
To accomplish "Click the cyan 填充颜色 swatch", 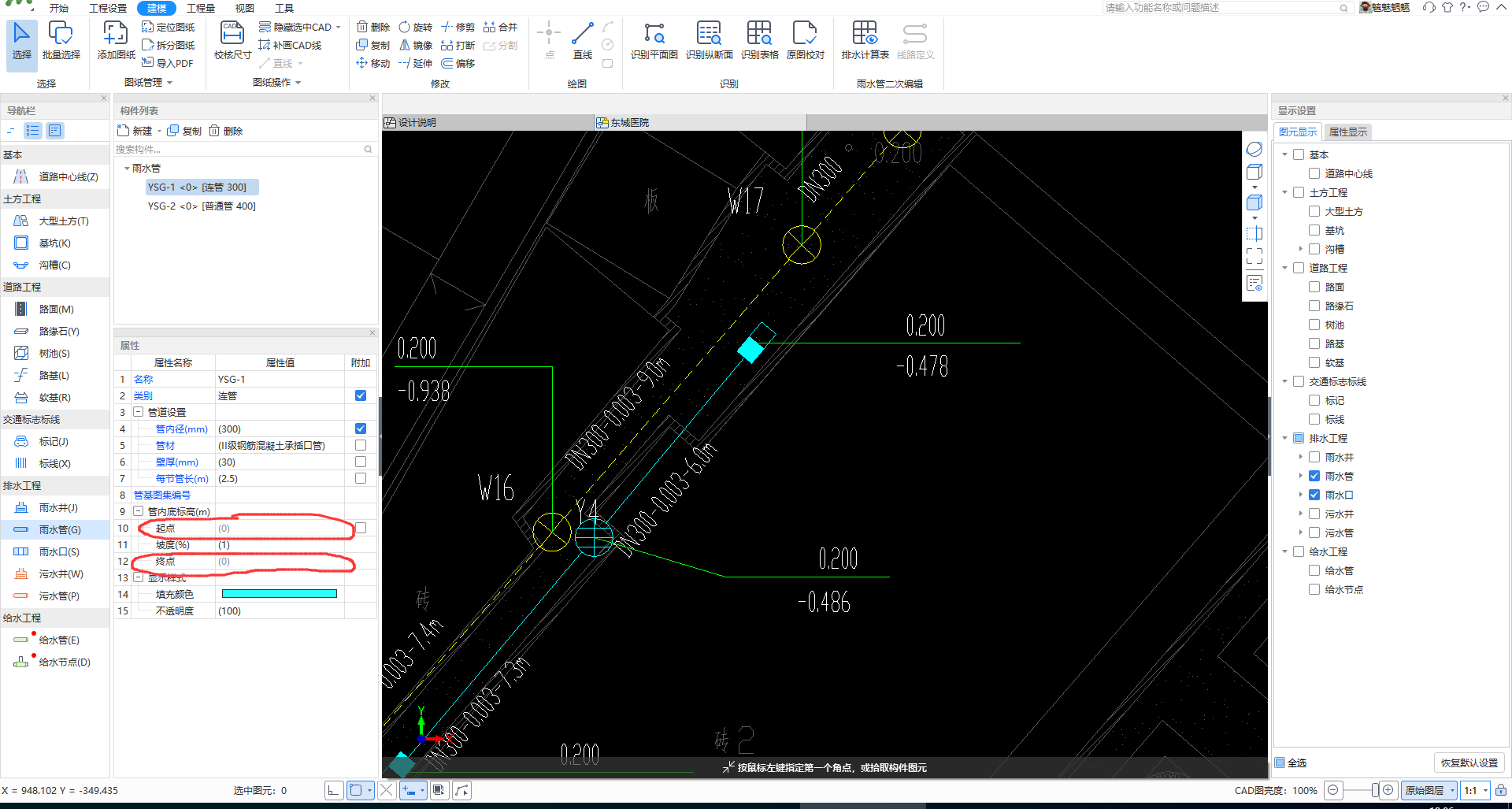I will coord(280,594).
